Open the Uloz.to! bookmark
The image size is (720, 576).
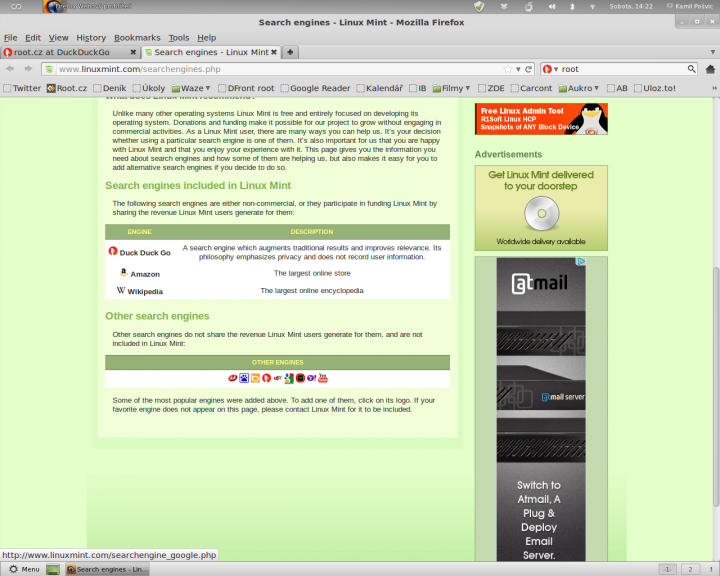(x=655, y=88)
